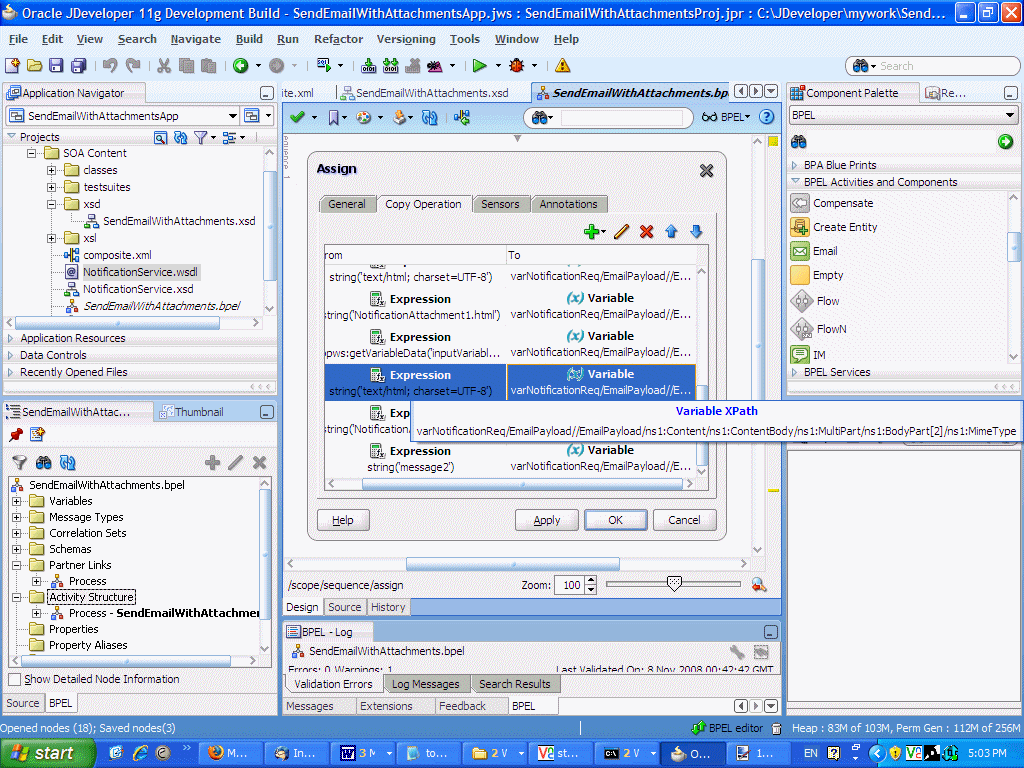The image size is (1024, 768).
Task: Click the Move Down blue arrow icon
Action: click(x=696, y=231)
